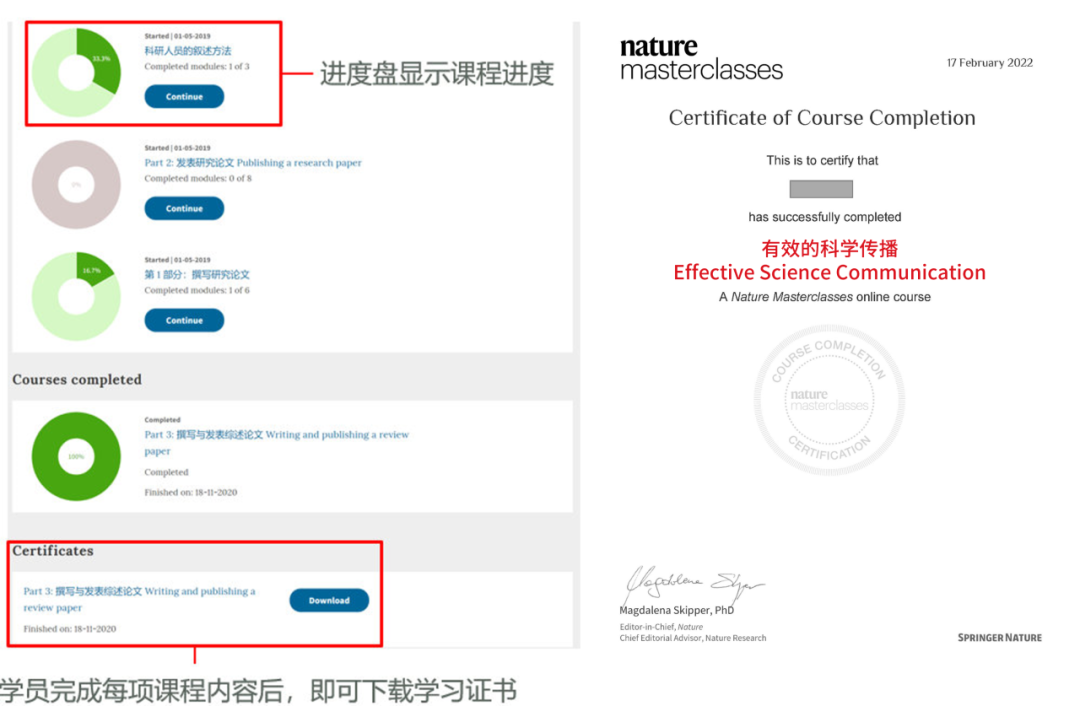The image size is (1080, 706).
Task: Click 'A Nature Masterclasses online course' text
Action: pos(825,297)
